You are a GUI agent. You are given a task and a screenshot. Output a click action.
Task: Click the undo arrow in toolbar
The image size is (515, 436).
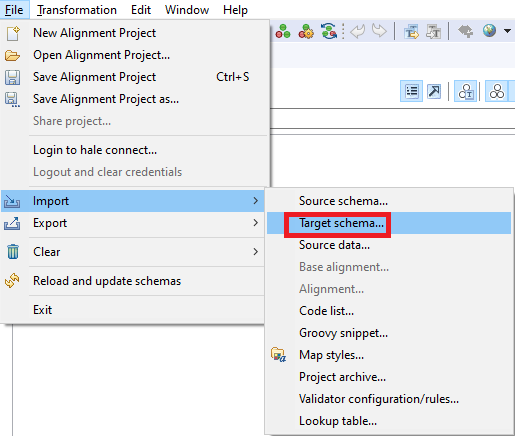(358, 32)
